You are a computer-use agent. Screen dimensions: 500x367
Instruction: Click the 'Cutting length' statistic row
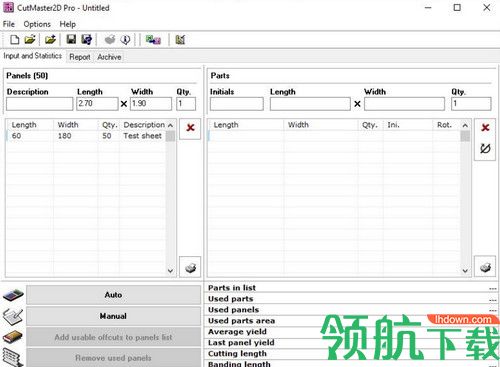coord(352,353)
